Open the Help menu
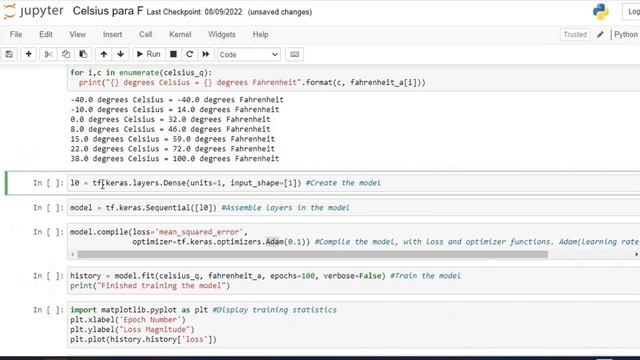The image size is (640, 360). coord(260,34)
